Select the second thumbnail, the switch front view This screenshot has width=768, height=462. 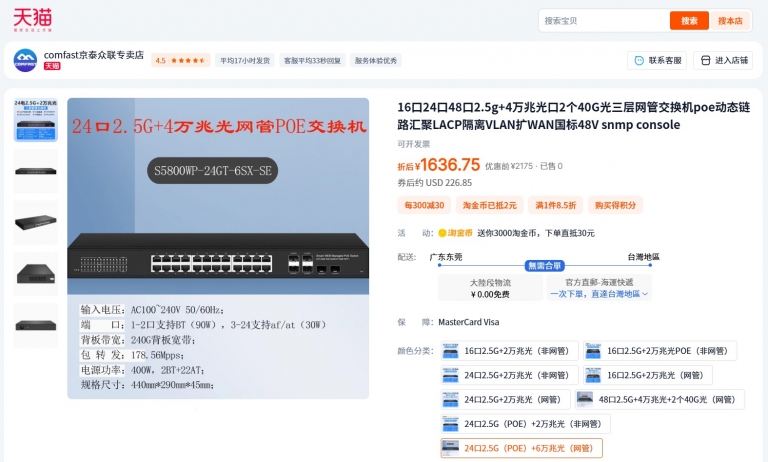coord(36,171)
